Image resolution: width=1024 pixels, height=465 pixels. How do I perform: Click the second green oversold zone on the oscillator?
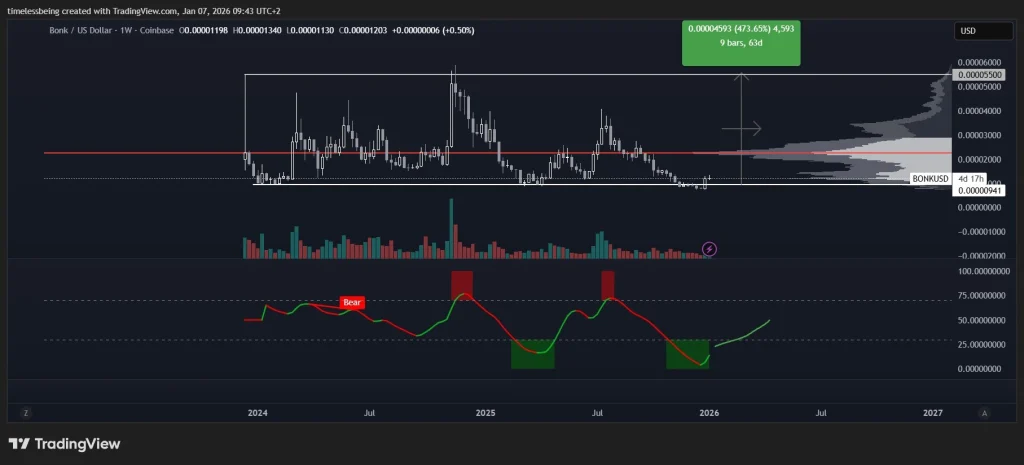coord(687,354)
